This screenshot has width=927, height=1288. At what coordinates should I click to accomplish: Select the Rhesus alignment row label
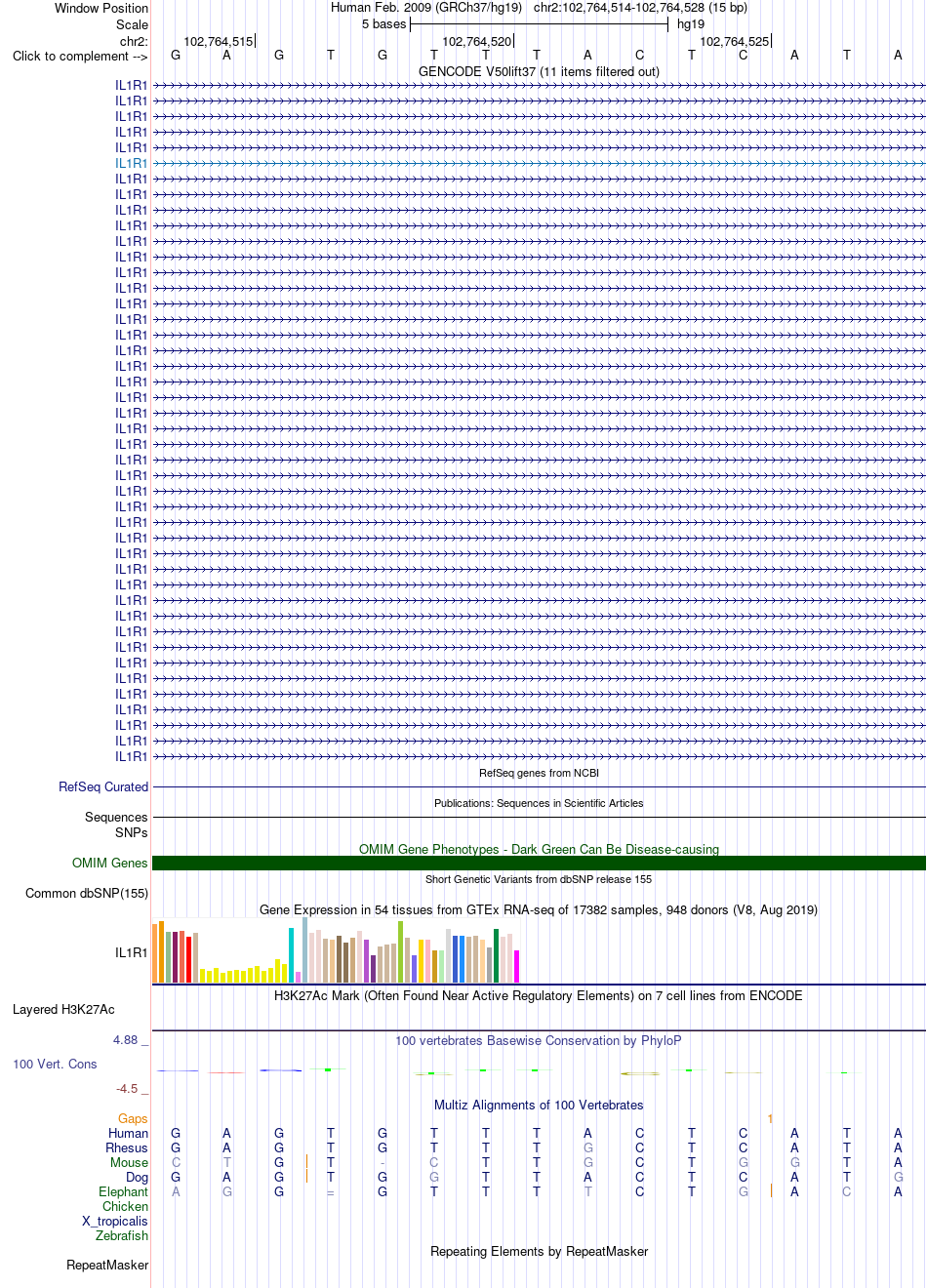(127, 1147)
